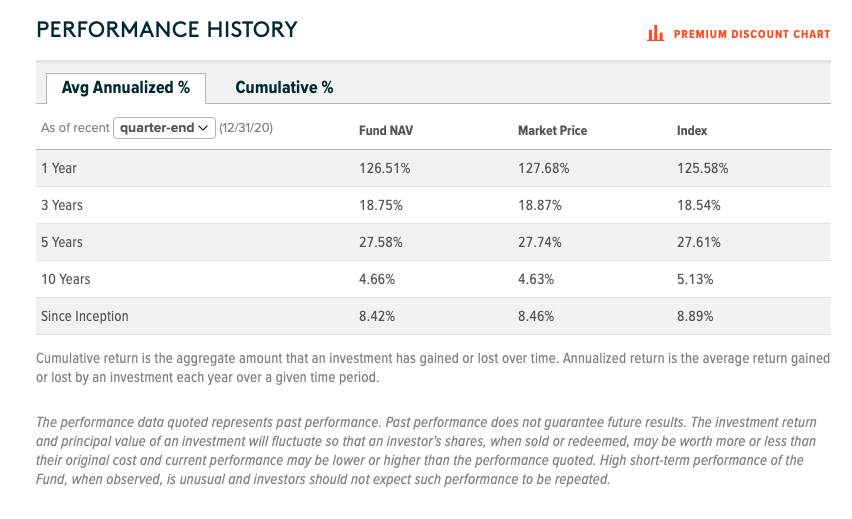Click the 126.51% Fund NAV value
The width and height of the screenshot is (852, 519).
[x=385, y=168]
